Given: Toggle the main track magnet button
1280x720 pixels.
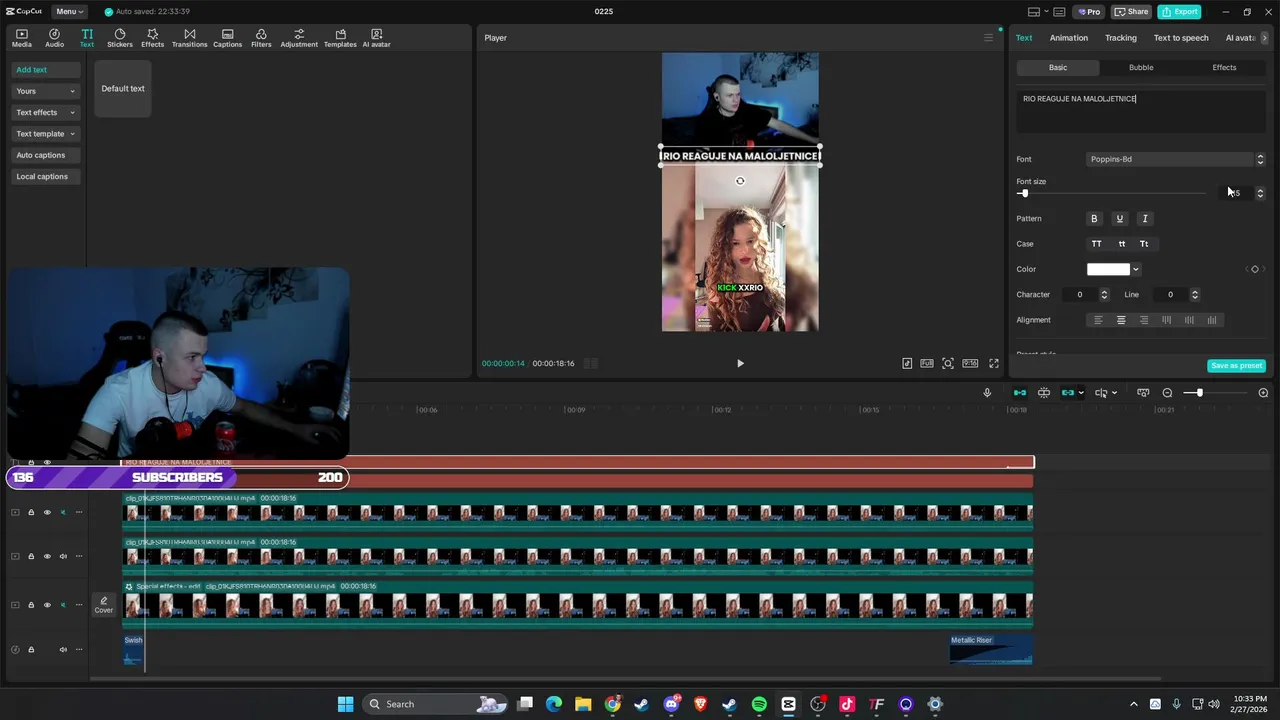Looking at the screenshot, I should [1020, 393].
